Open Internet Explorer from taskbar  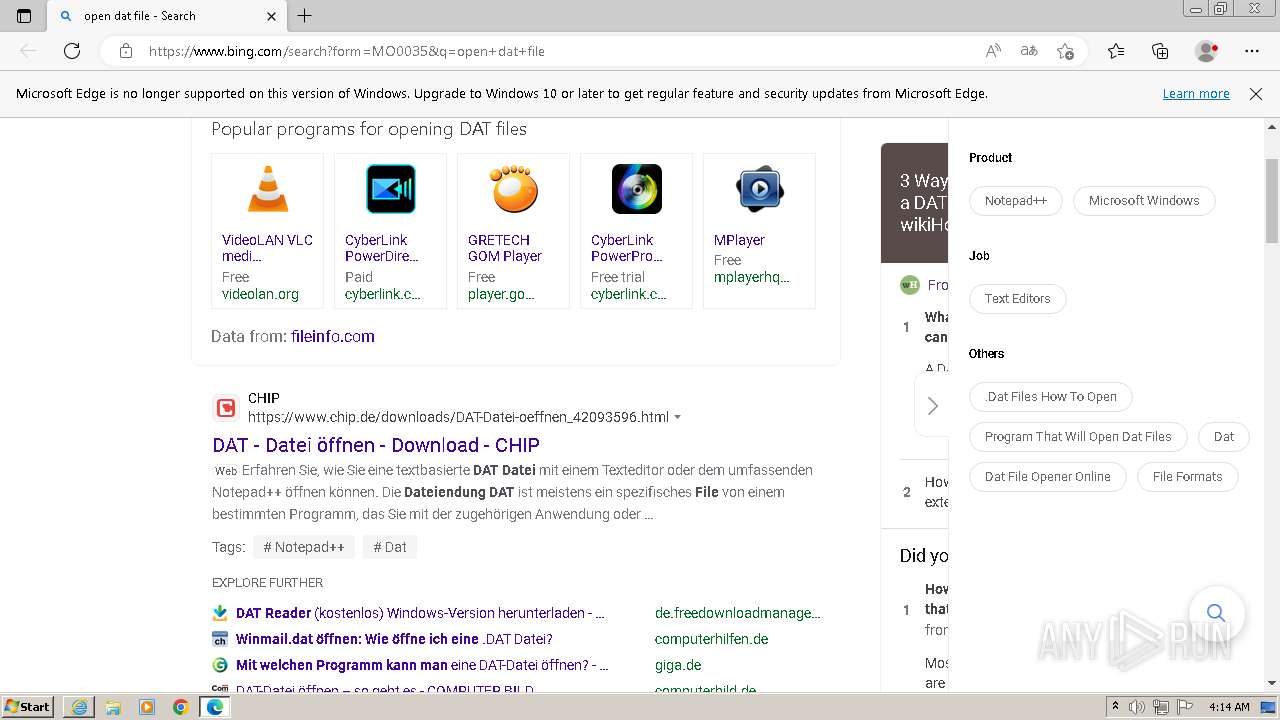tap(79, 707)
